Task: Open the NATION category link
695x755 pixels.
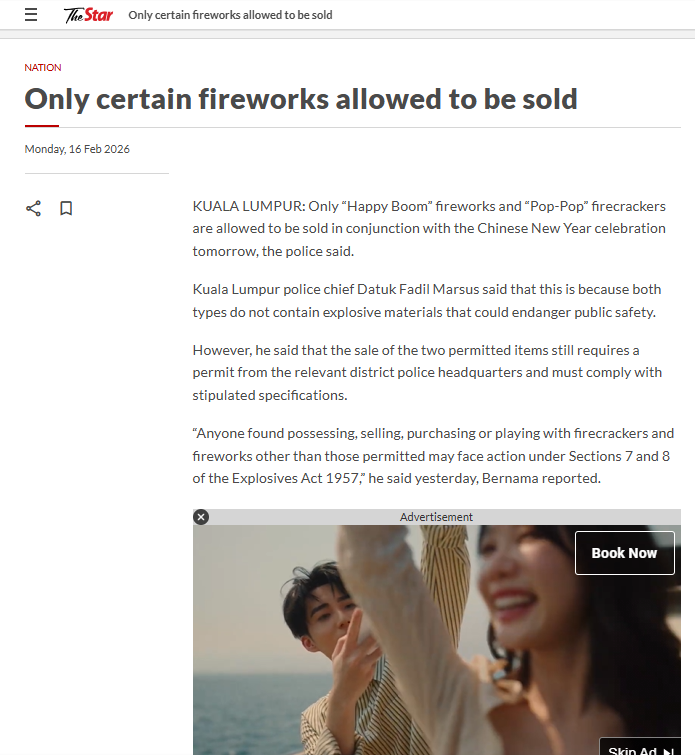Action: click(x=43, y=67)
